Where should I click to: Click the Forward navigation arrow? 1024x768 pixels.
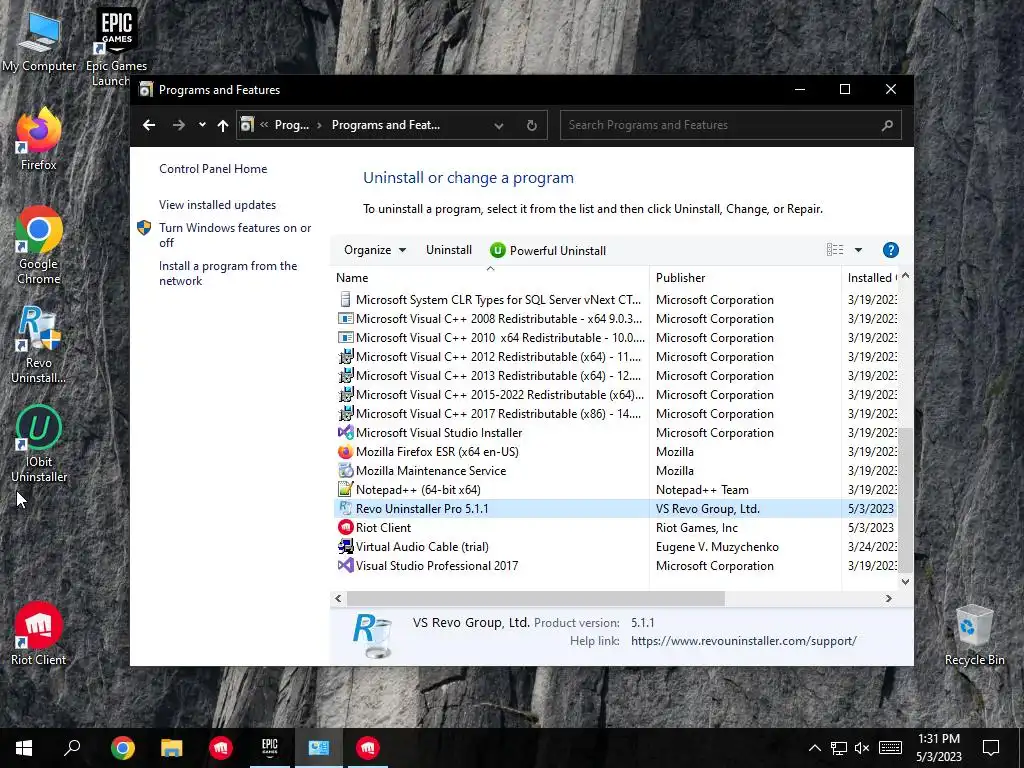(178, 125)
